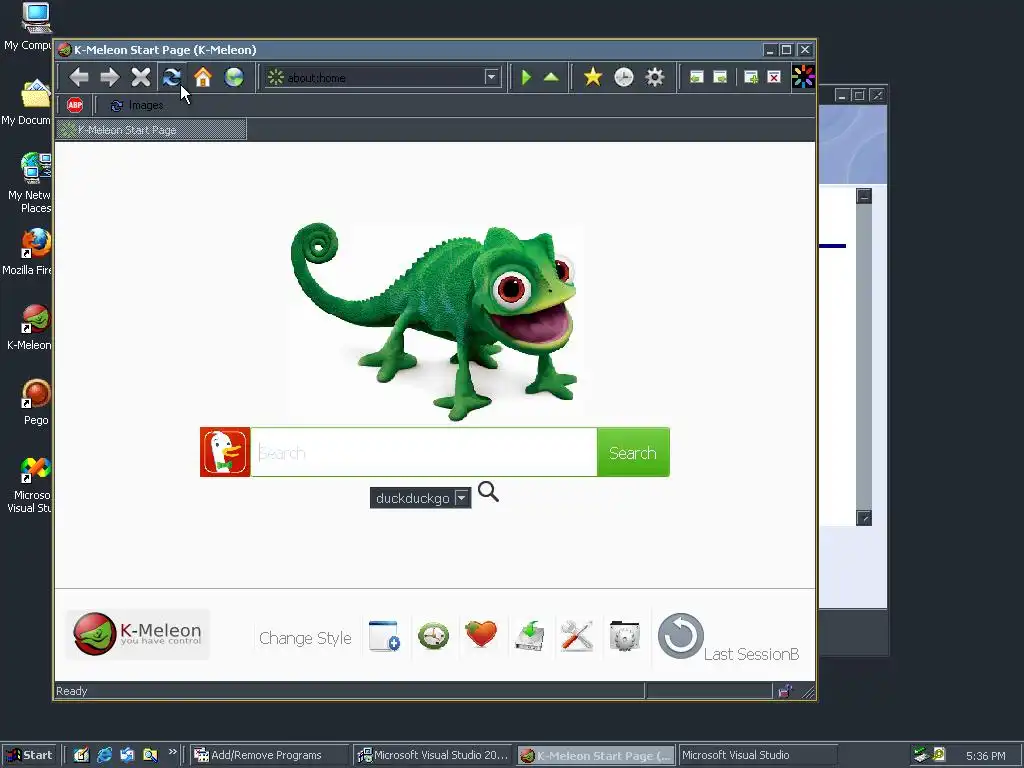The width and height of the screenshot is (1024, 768).
Task: Open the URL bar history dropdown
Action: coord(492,78)
